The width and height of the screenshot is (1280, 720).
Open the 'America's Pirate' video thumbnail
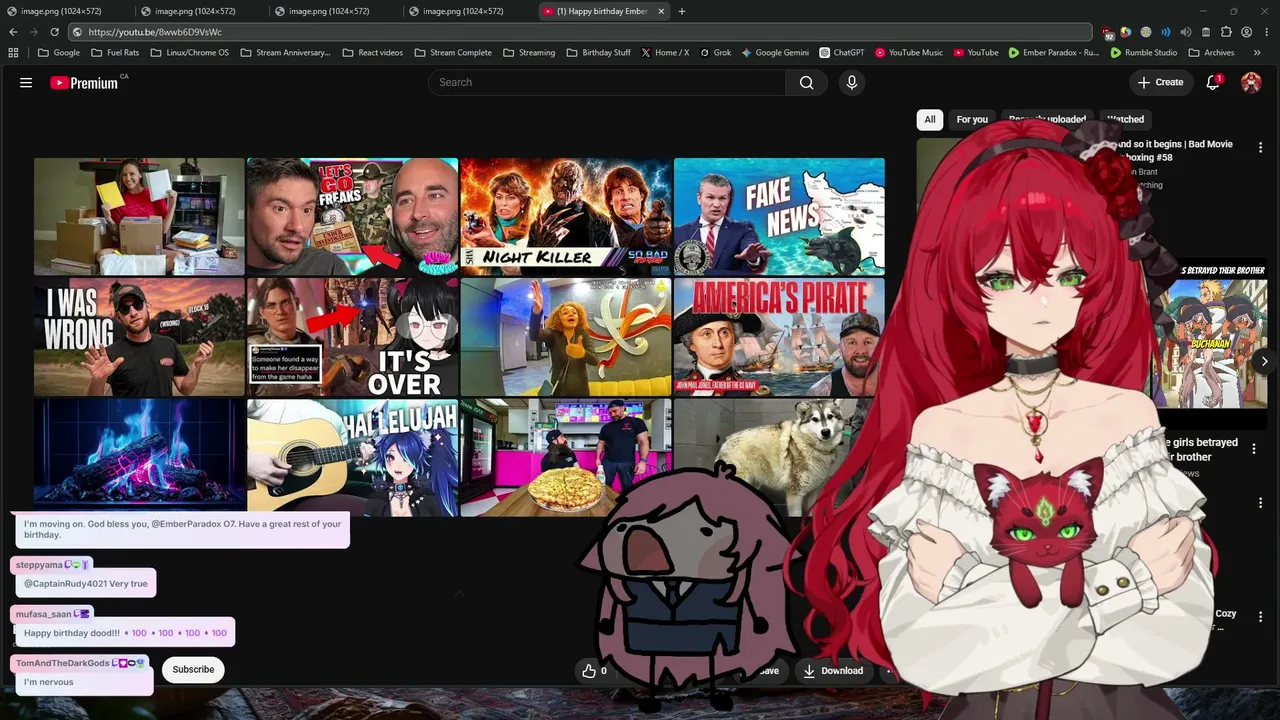coord(779,337)
